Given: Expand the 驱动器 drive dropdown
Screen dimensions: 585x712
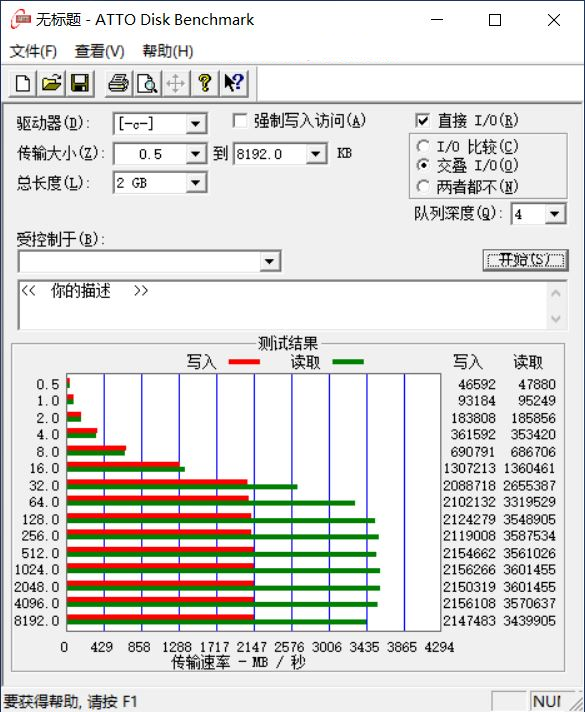Looking at the screenshot, I should pyautogui.click(x=196, y=124).
